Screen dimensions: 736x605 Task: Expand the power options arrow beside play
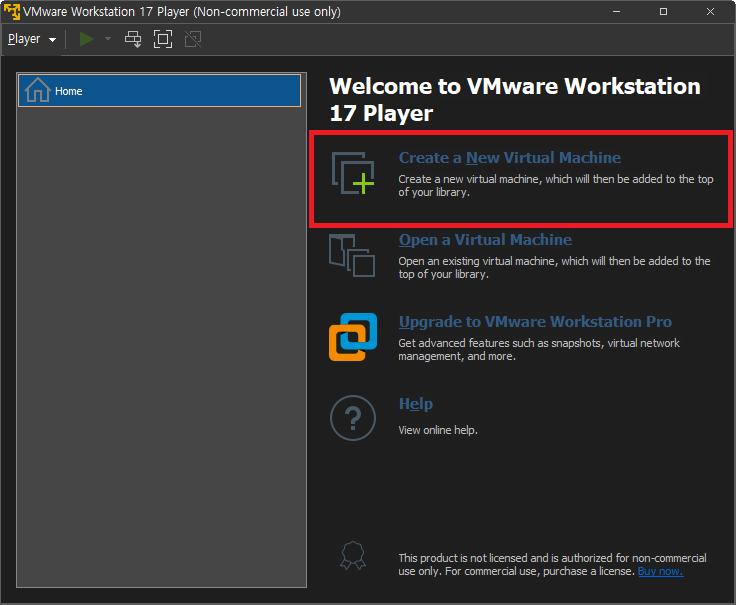point(108,39)
